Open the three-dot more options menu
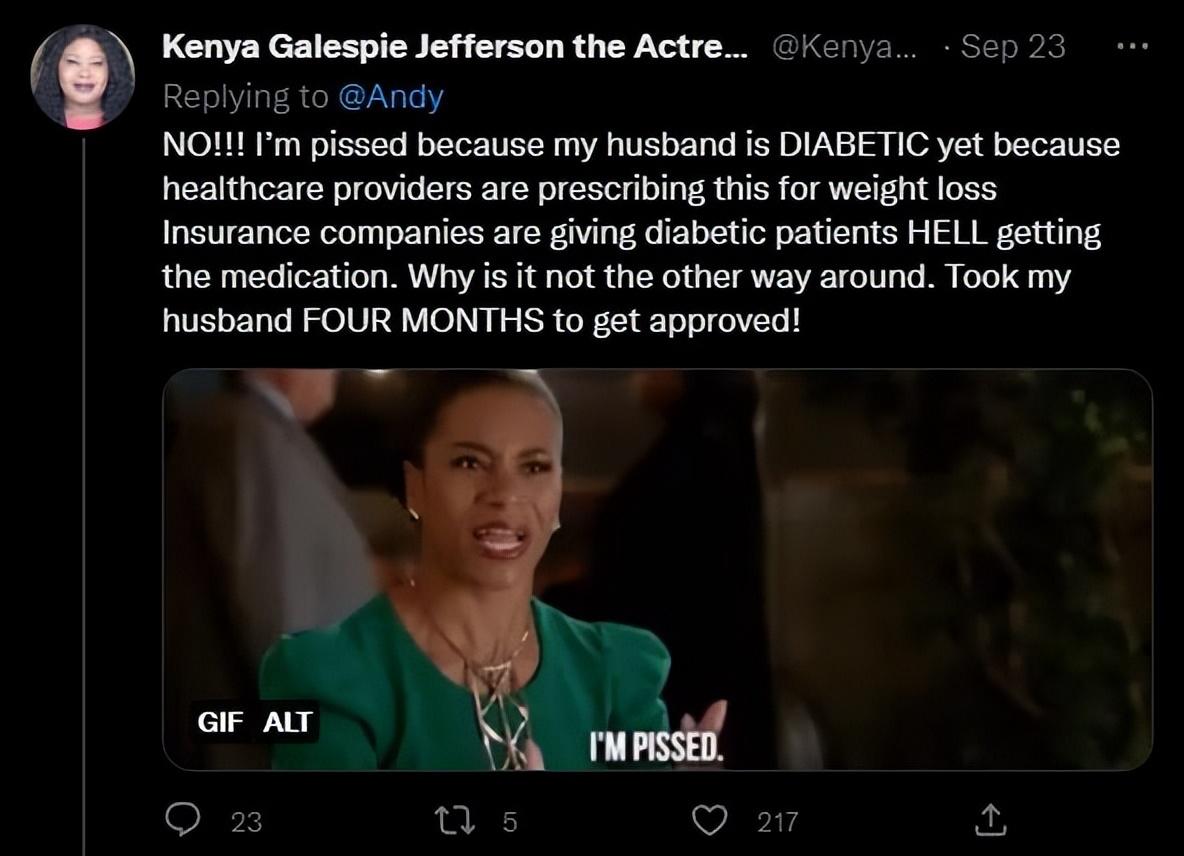 [1133, 47]
